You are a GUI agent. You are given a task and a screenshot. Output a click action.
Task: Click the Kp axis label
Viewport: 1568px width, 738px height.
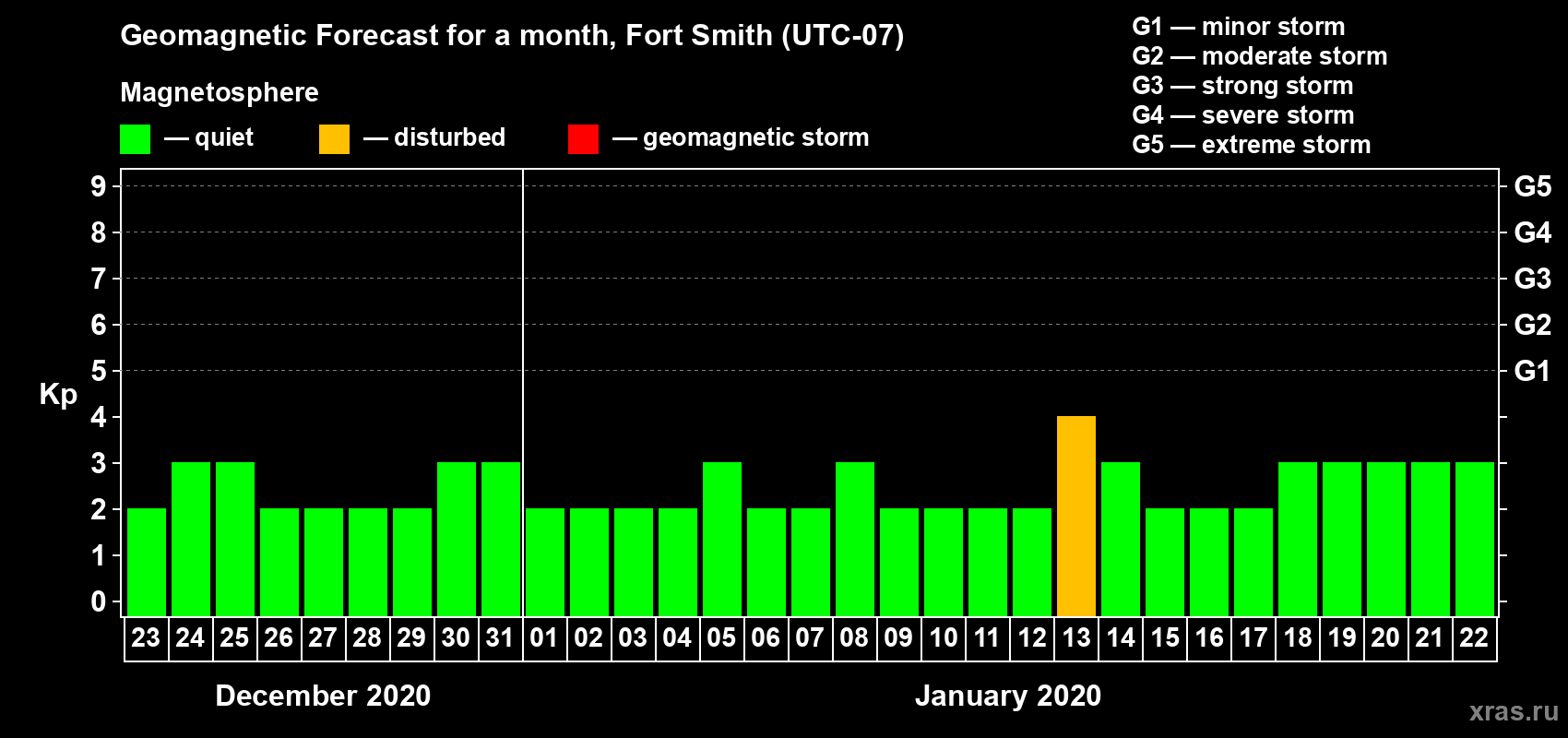coord(58,395)
